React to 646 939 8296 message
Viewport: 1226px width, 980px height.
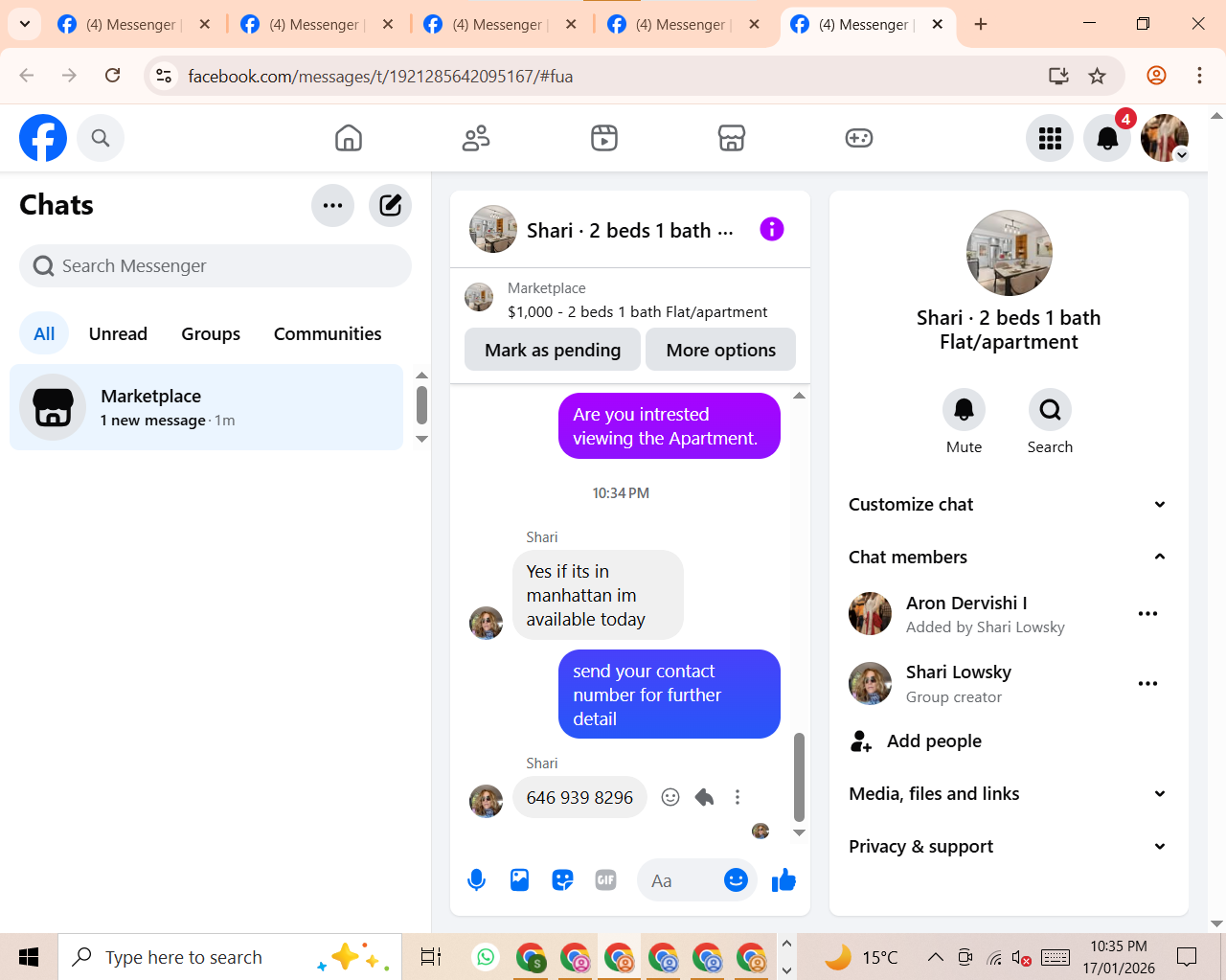pyautogui.click(x=670, y=797)
